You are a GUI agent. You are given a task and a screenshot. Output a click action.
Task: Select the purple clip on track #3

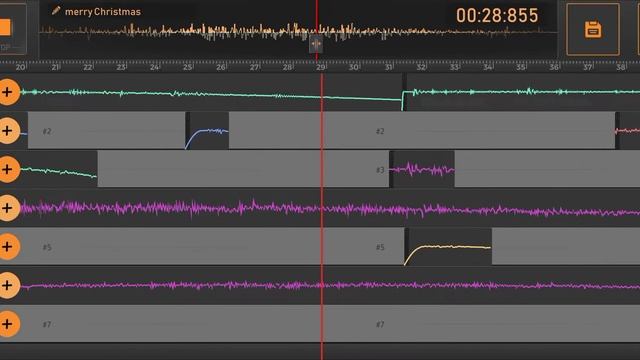coord(422,169)
